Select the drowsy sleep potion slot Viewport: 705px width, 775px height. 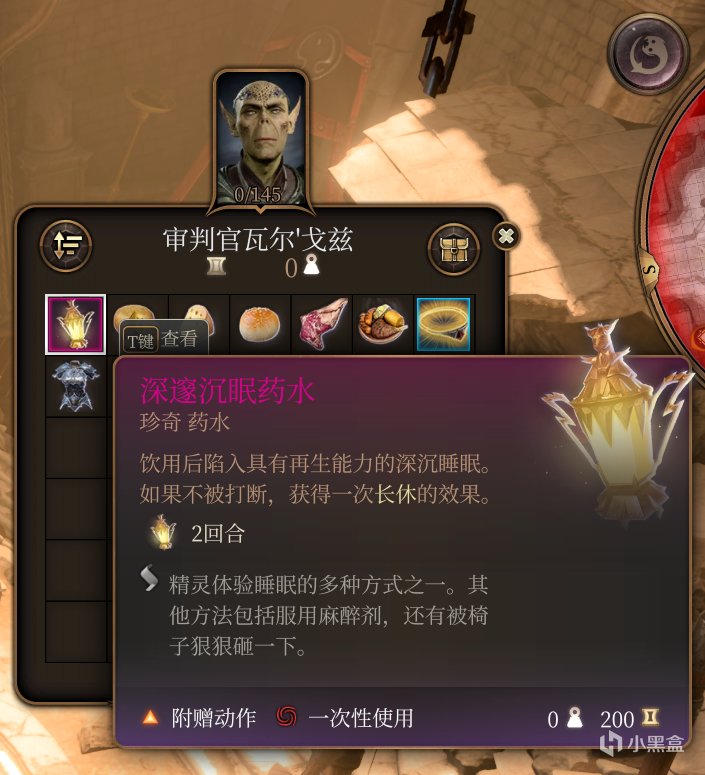[76, 324]
